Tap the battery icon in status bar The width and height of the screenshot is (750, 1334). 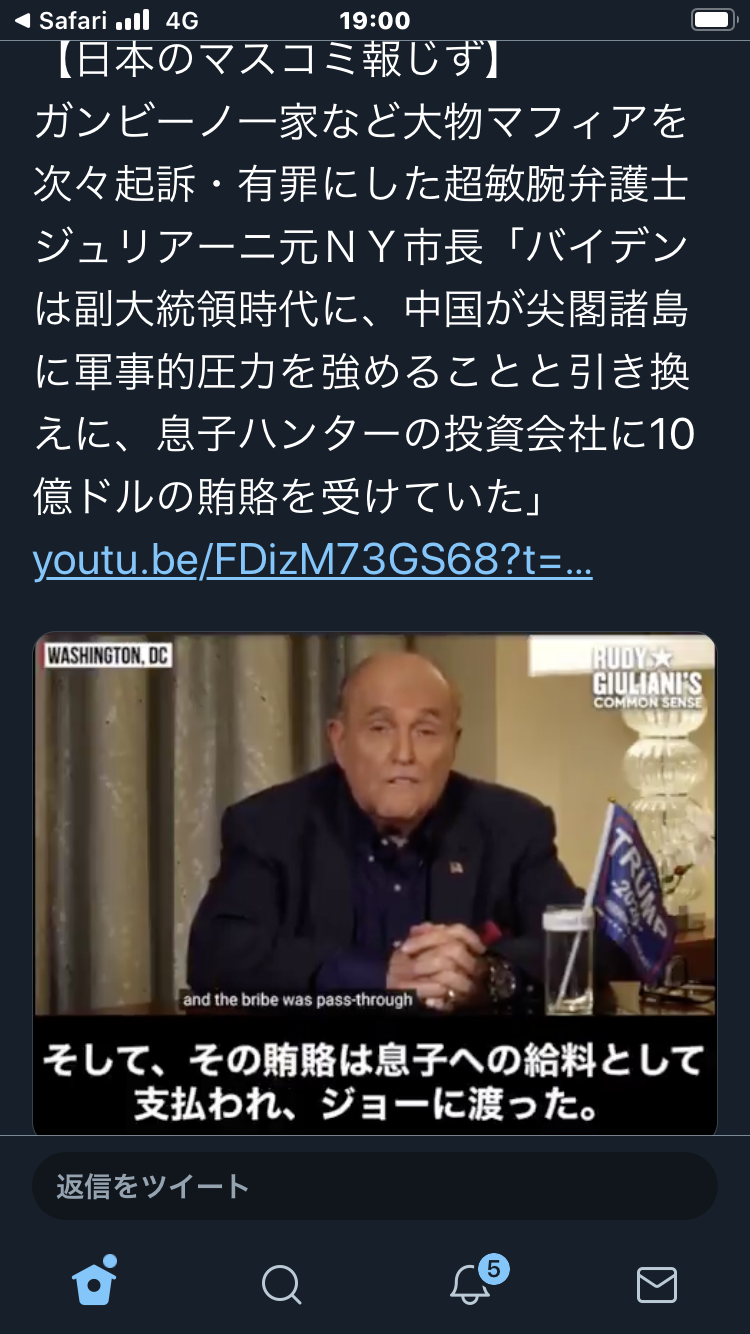[714, 20]
